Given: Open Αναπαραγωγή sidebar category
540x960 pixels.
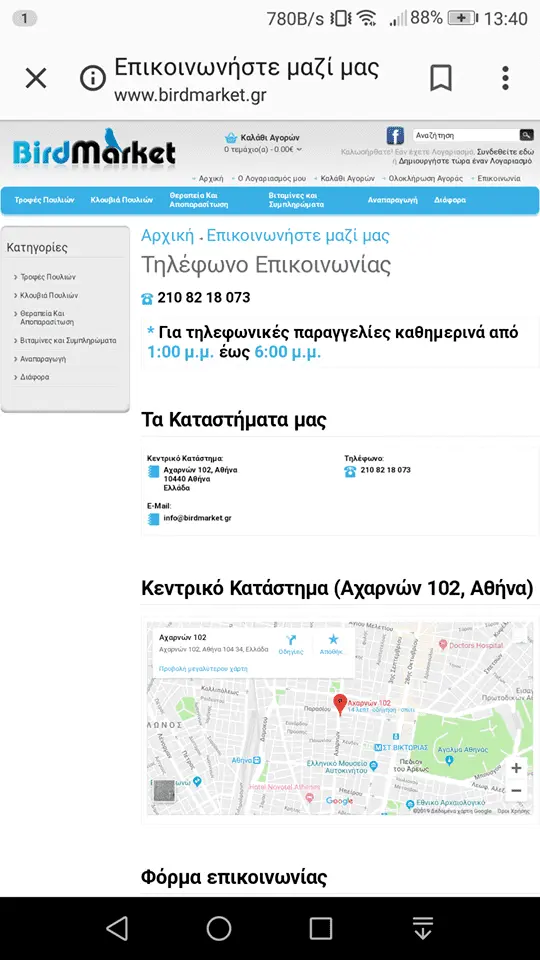Looking at the screenshot, I should point(43,359).
